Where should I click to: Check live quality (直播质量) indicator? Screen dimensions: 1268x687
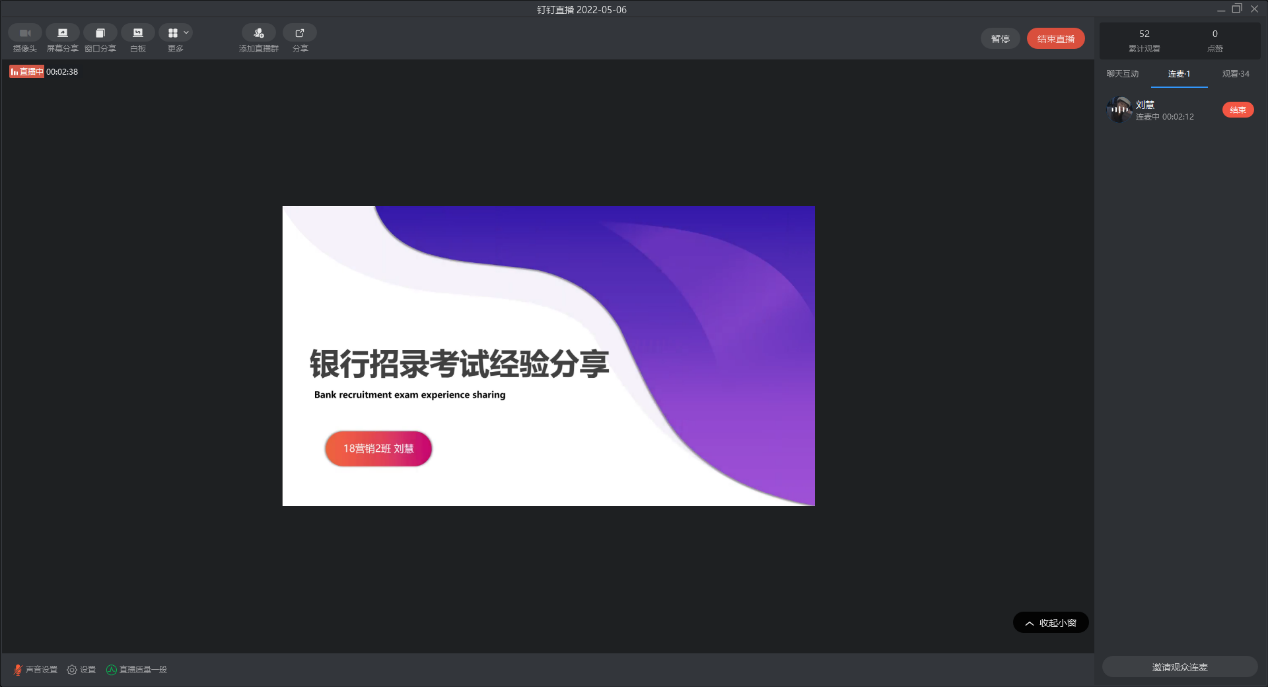[136, 670]
